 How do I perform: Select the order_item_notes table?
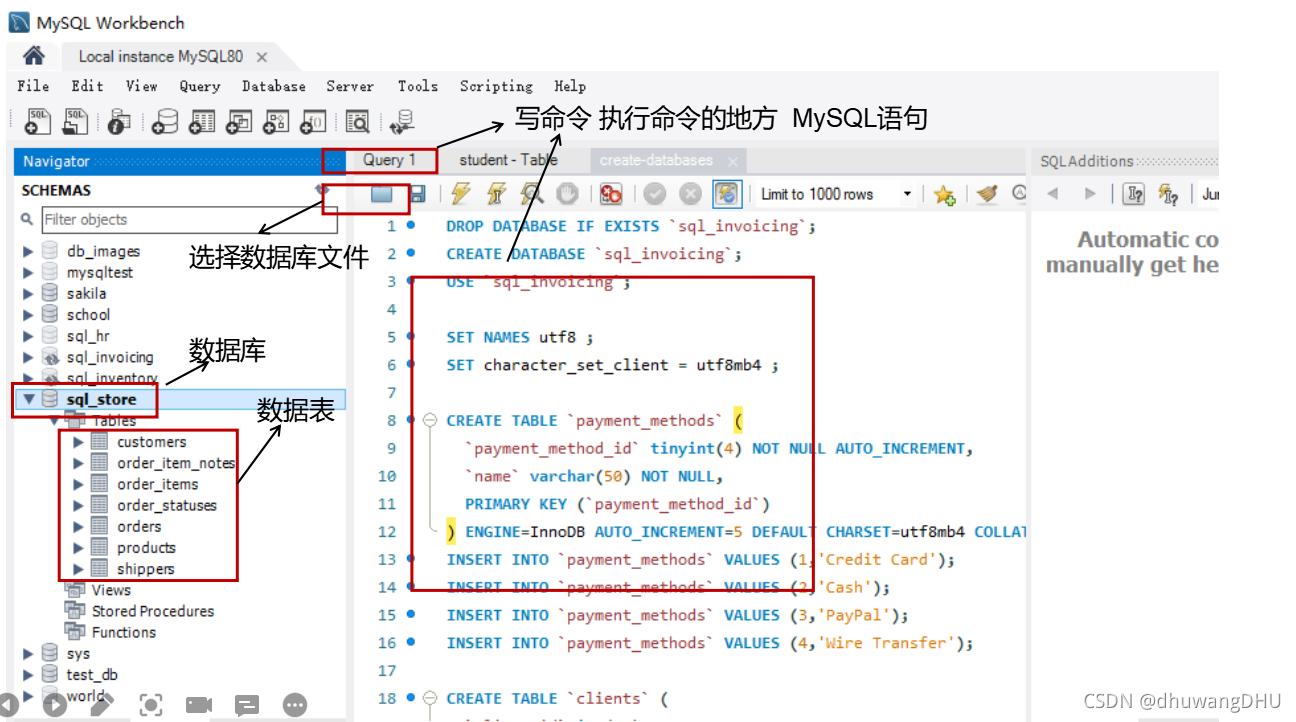tap(176, 463)
